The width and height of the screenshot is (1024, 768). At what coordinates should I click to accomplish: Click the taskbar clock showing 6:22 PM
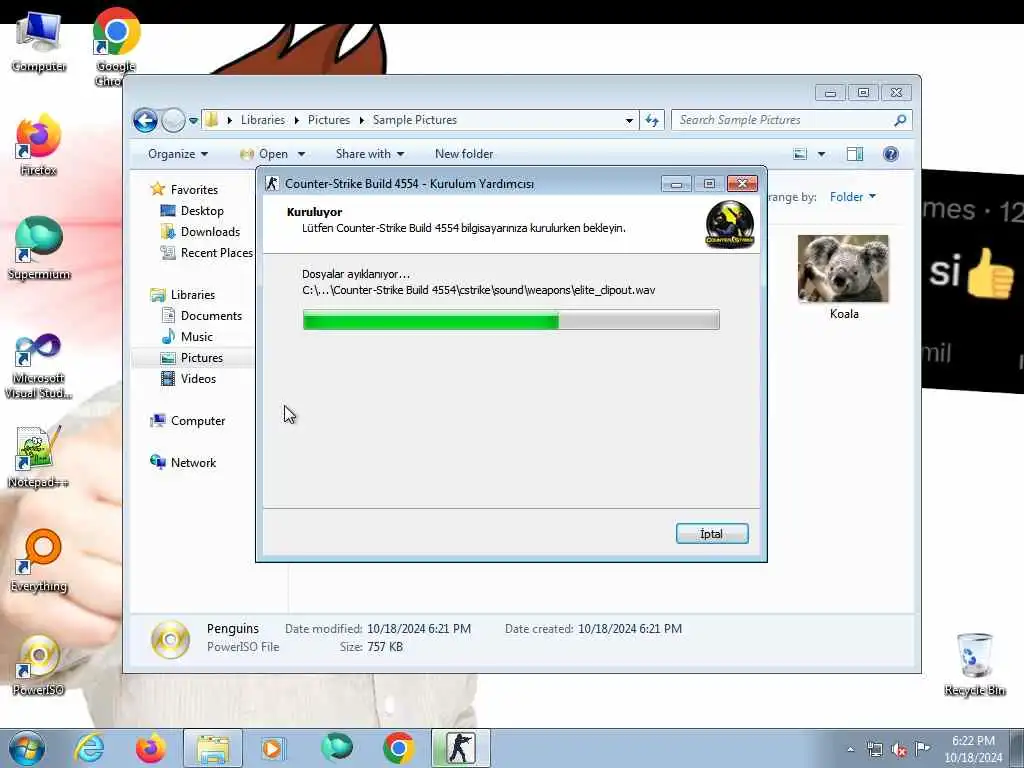tap(973, 748)
